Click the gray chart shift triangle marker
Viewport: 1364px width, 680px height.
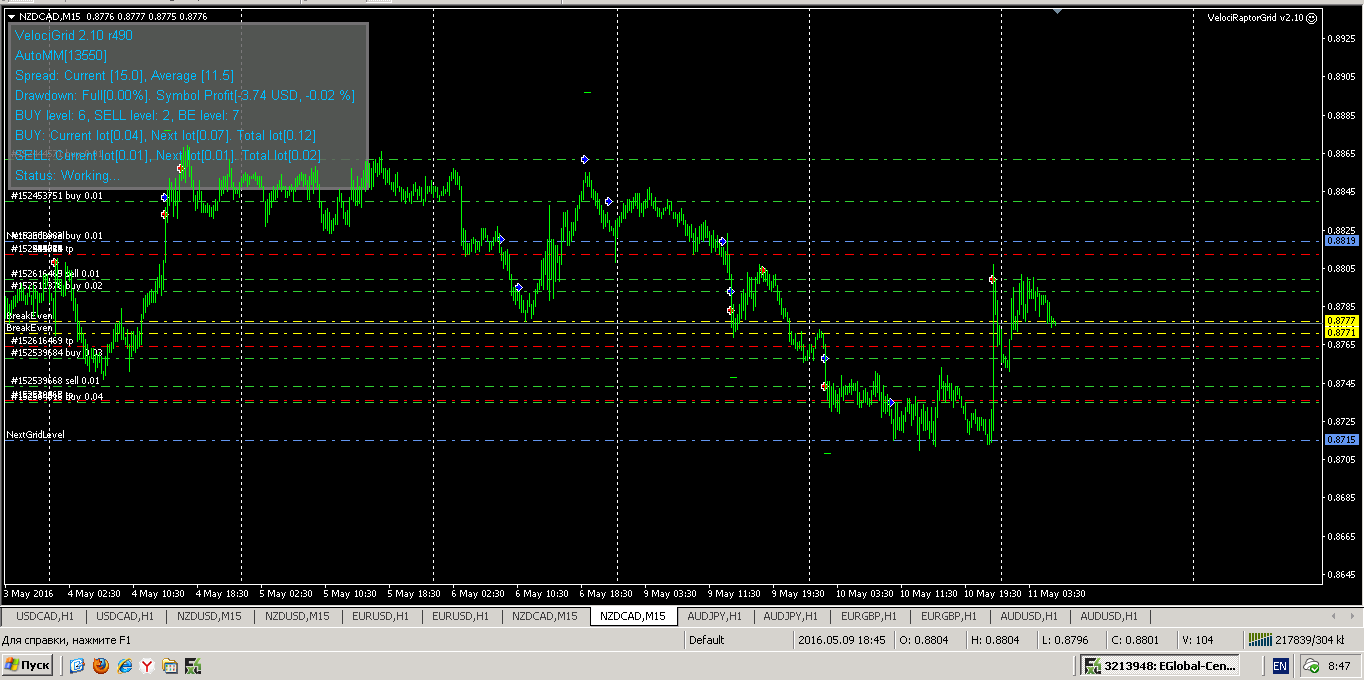1057,11
